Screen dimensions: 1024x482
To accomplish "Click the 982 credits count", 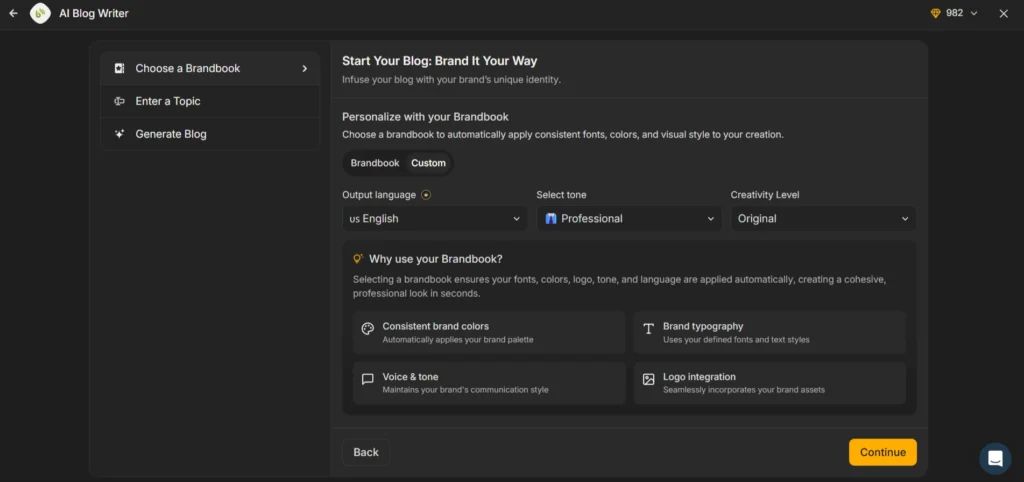I will (x=955, y=13).
